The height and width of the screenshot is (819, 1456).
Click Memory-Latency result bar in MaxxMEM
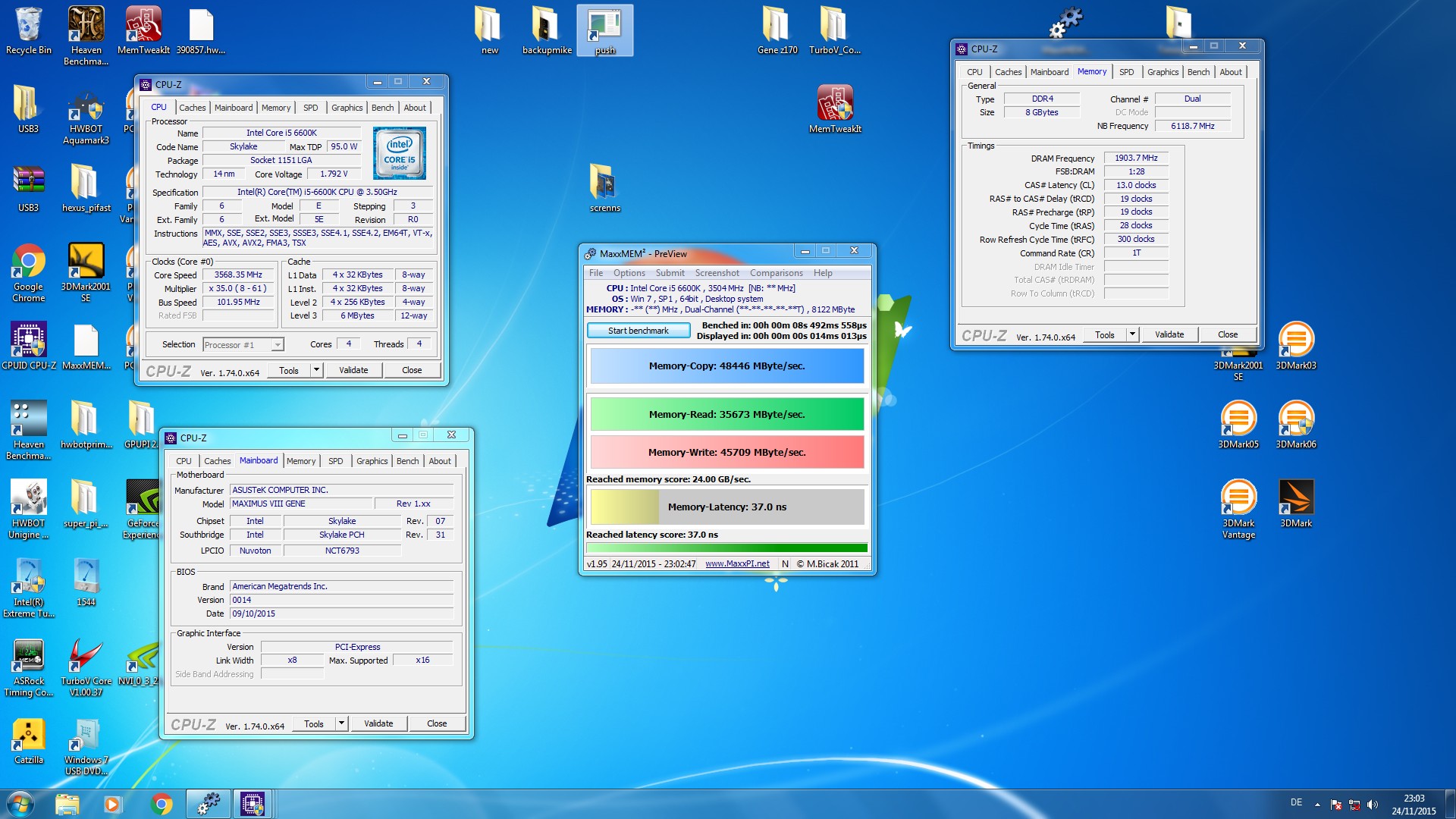pyautogui.click(x=726, y=507)
